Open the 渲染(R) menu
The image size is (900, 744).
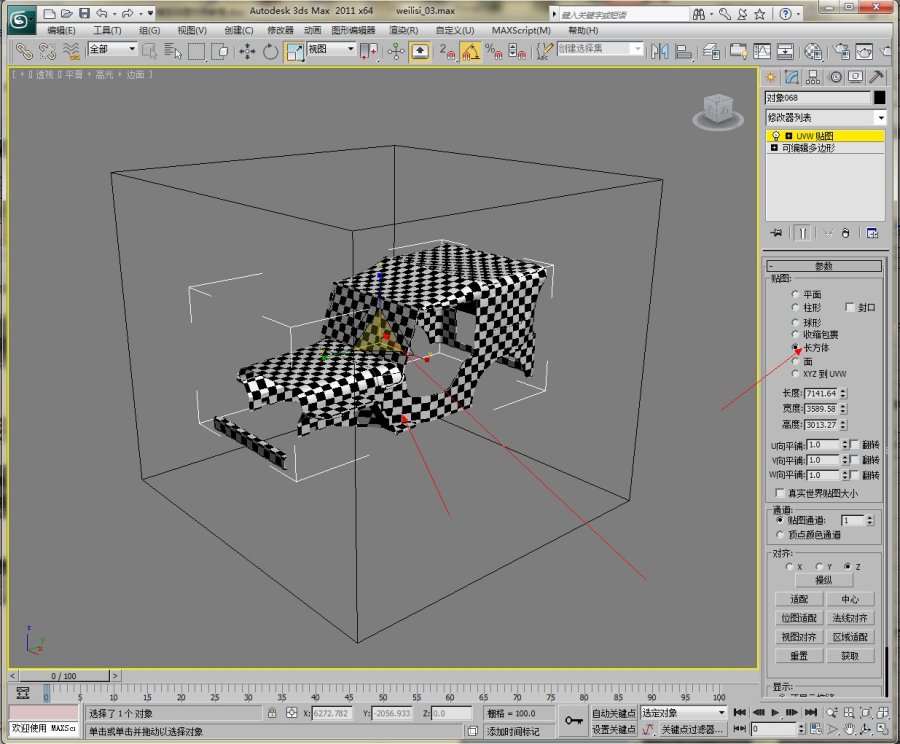coord(403,30)
